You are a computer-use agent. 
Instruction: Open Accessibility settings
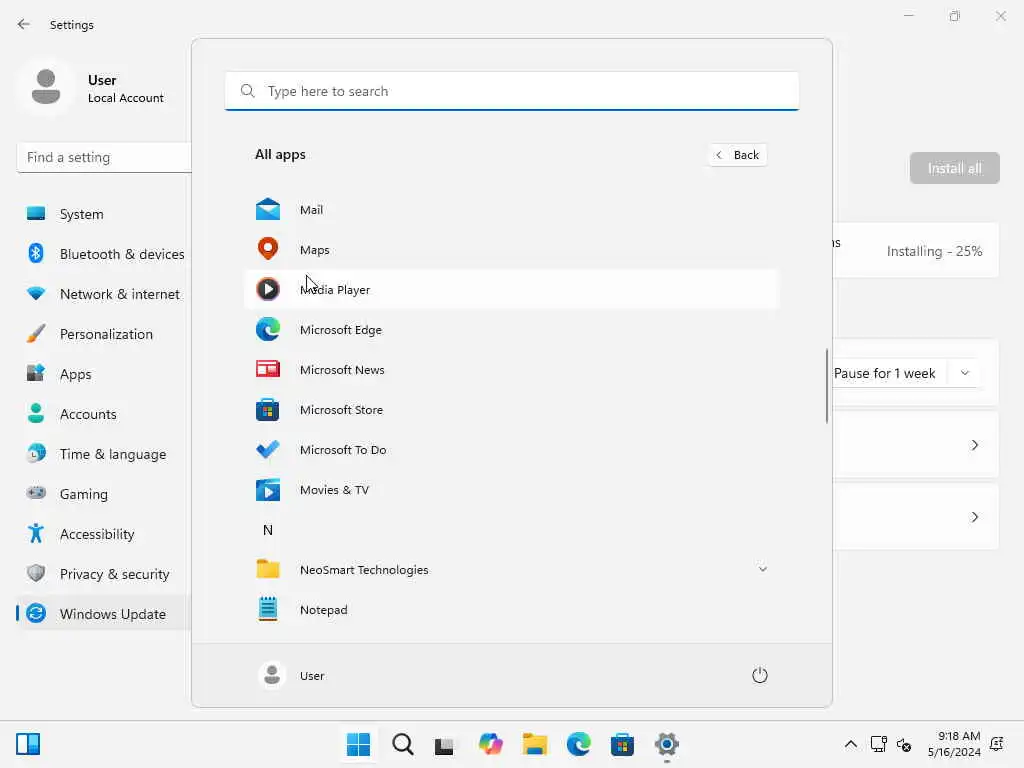tap(104, 534)
